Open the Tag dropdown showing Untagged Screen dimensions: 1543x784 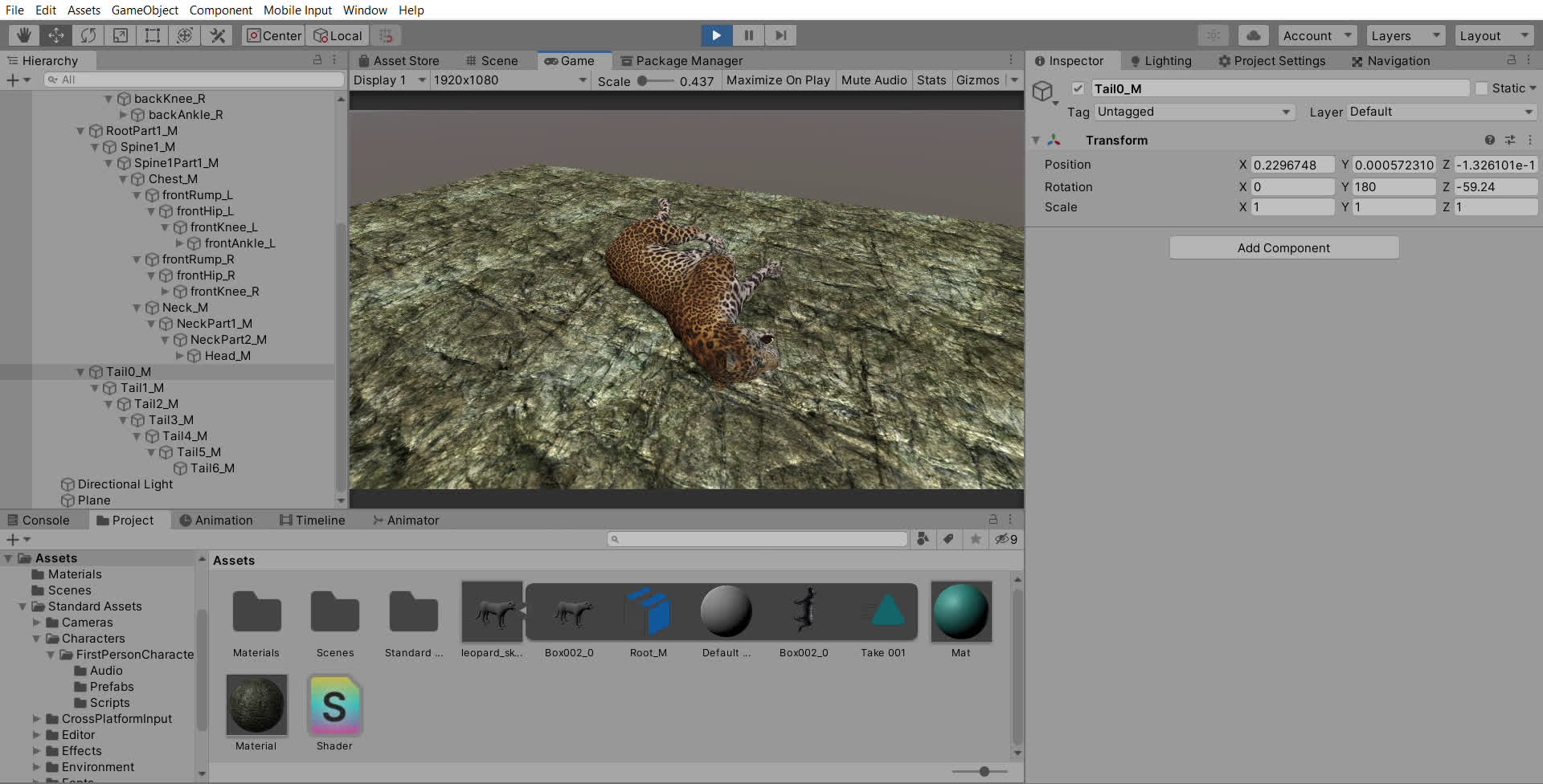(1193, 112)
